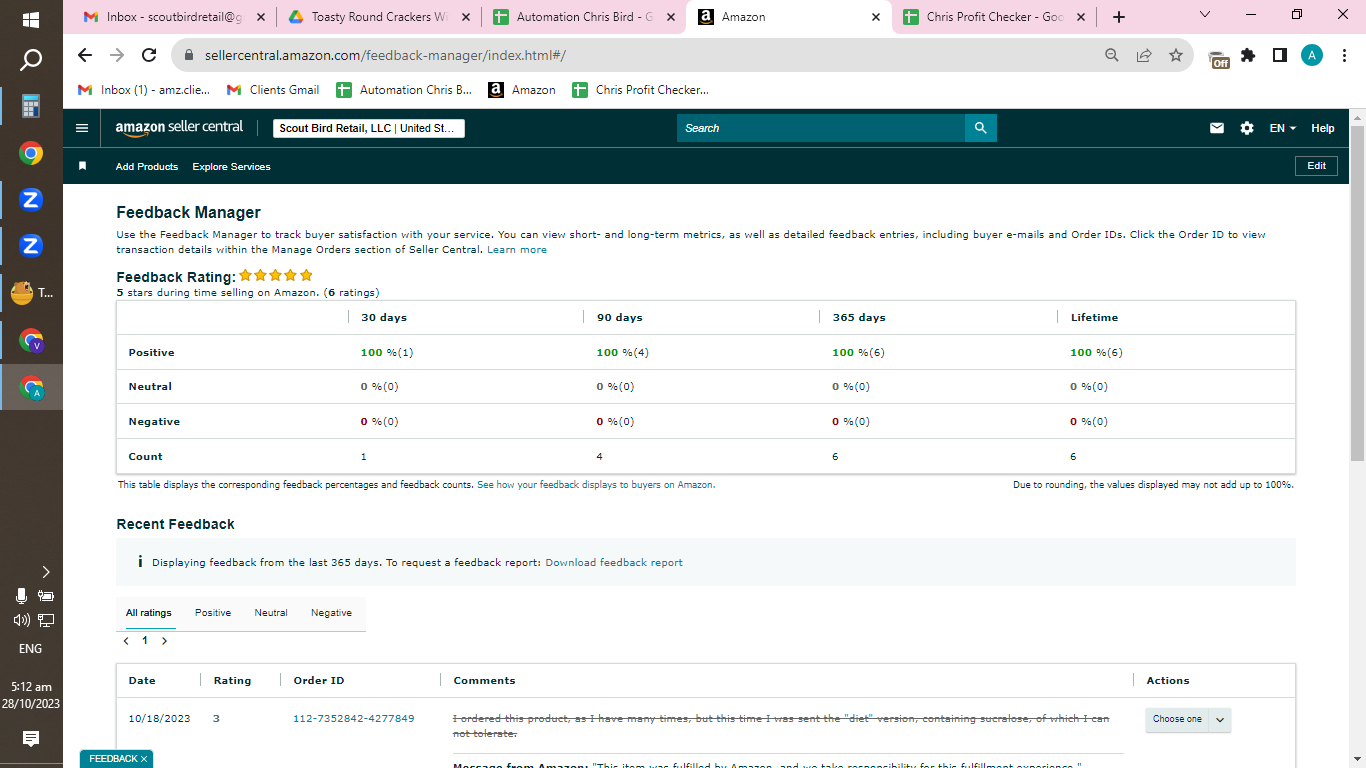Click the extension icon labeled Off
This screenshot has width=1366, height=768.
[x=1218, y=59]
